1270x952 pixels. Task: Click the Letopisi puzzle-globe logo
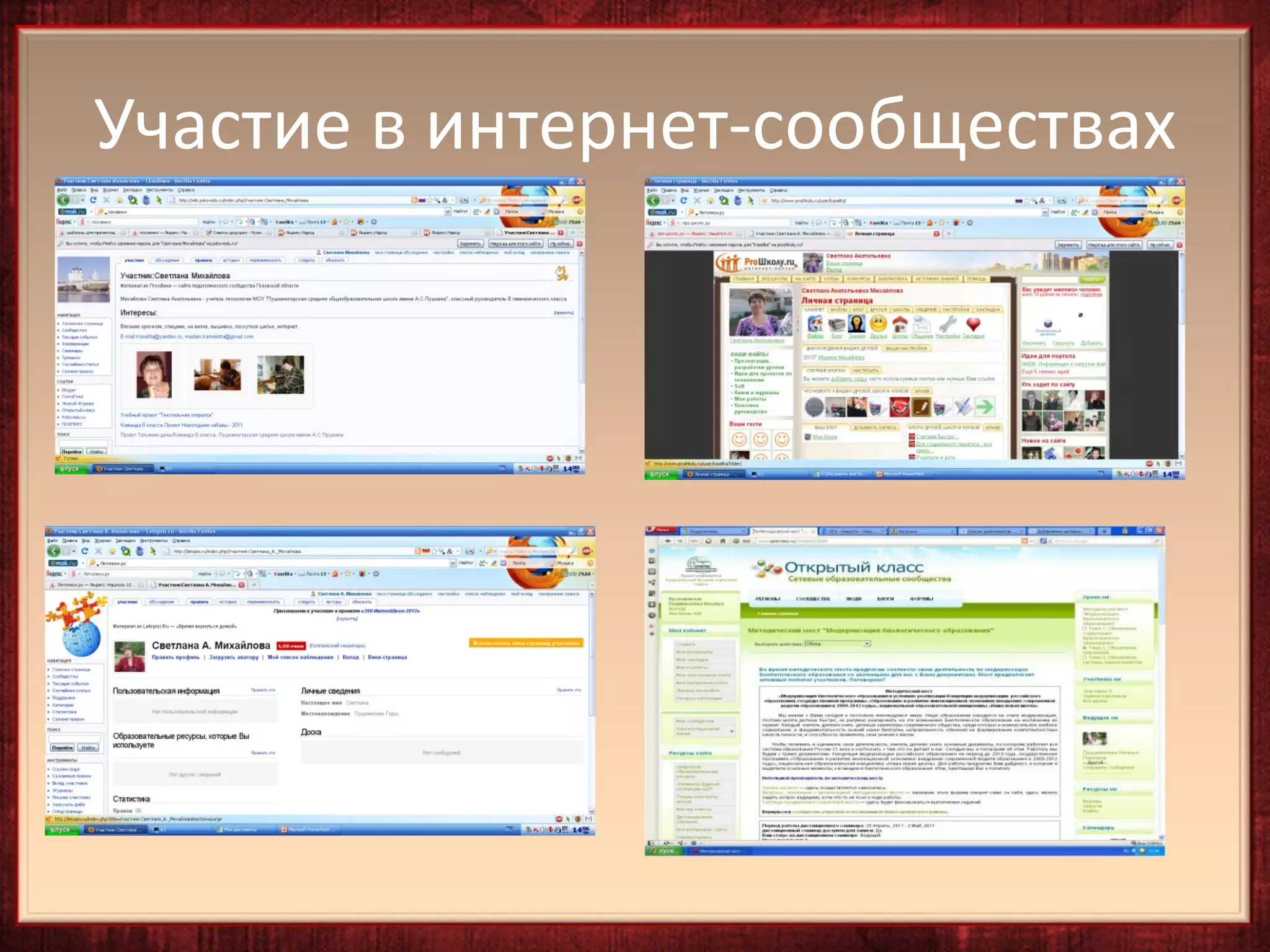click(x=78, y=624)
